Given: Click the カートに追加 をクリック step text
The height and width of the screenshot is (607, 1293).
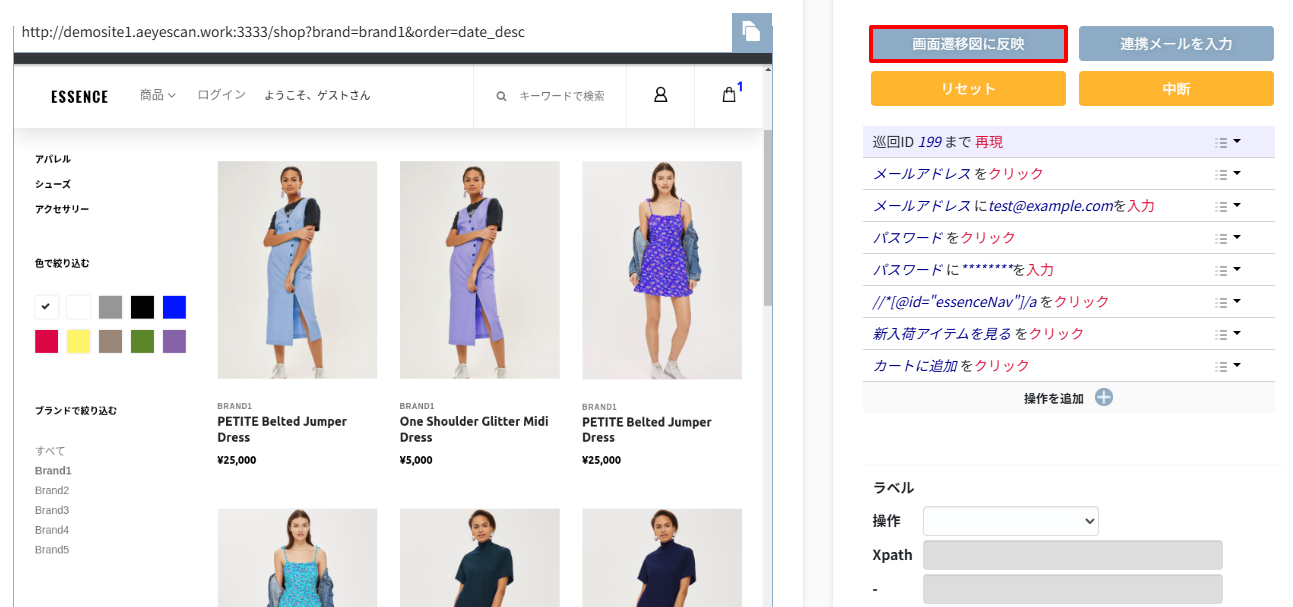Looking at the screenshot, I should [x=951, y=366].
